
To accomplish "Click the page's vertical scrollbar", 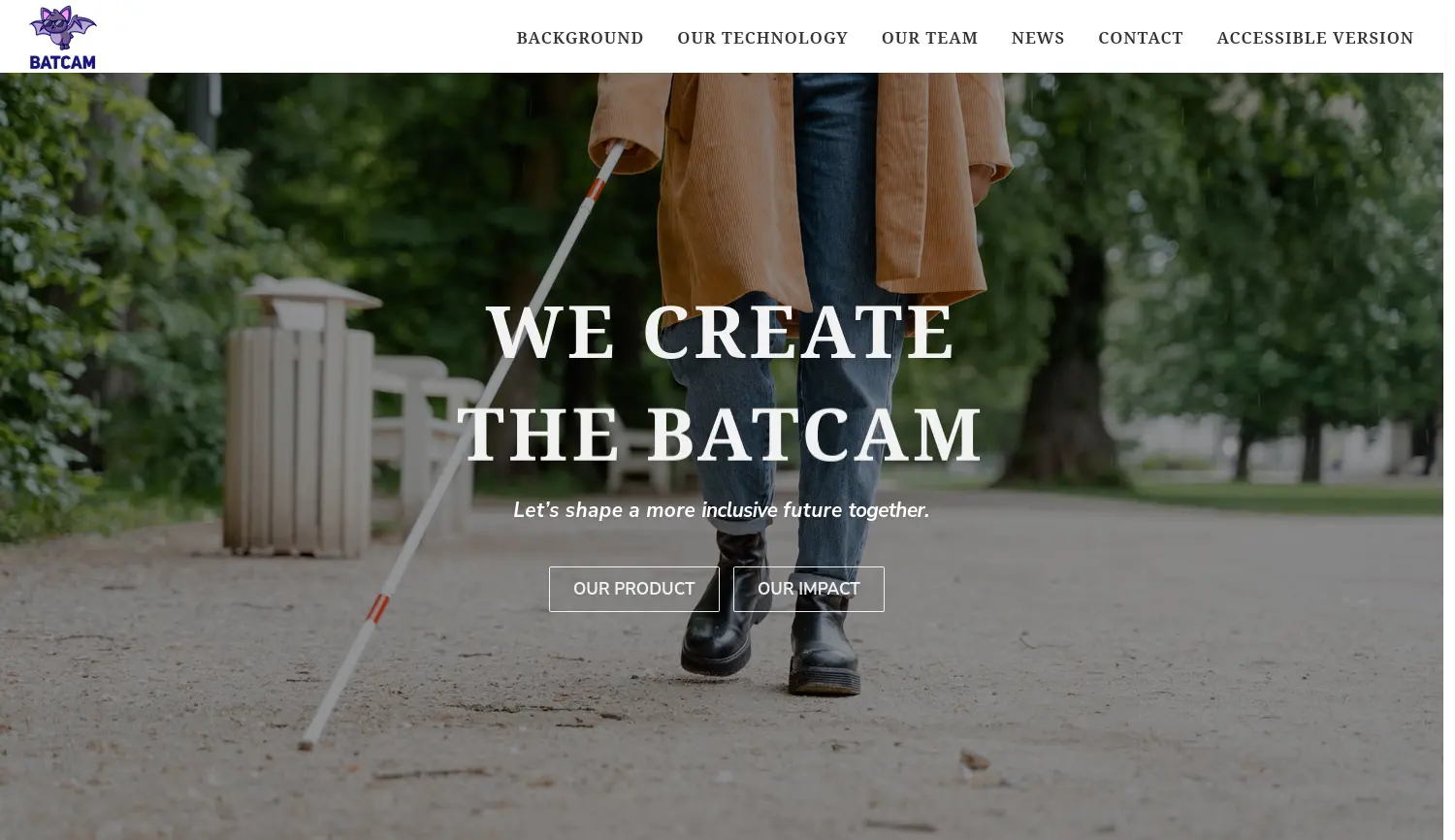I will (1449, 420).
